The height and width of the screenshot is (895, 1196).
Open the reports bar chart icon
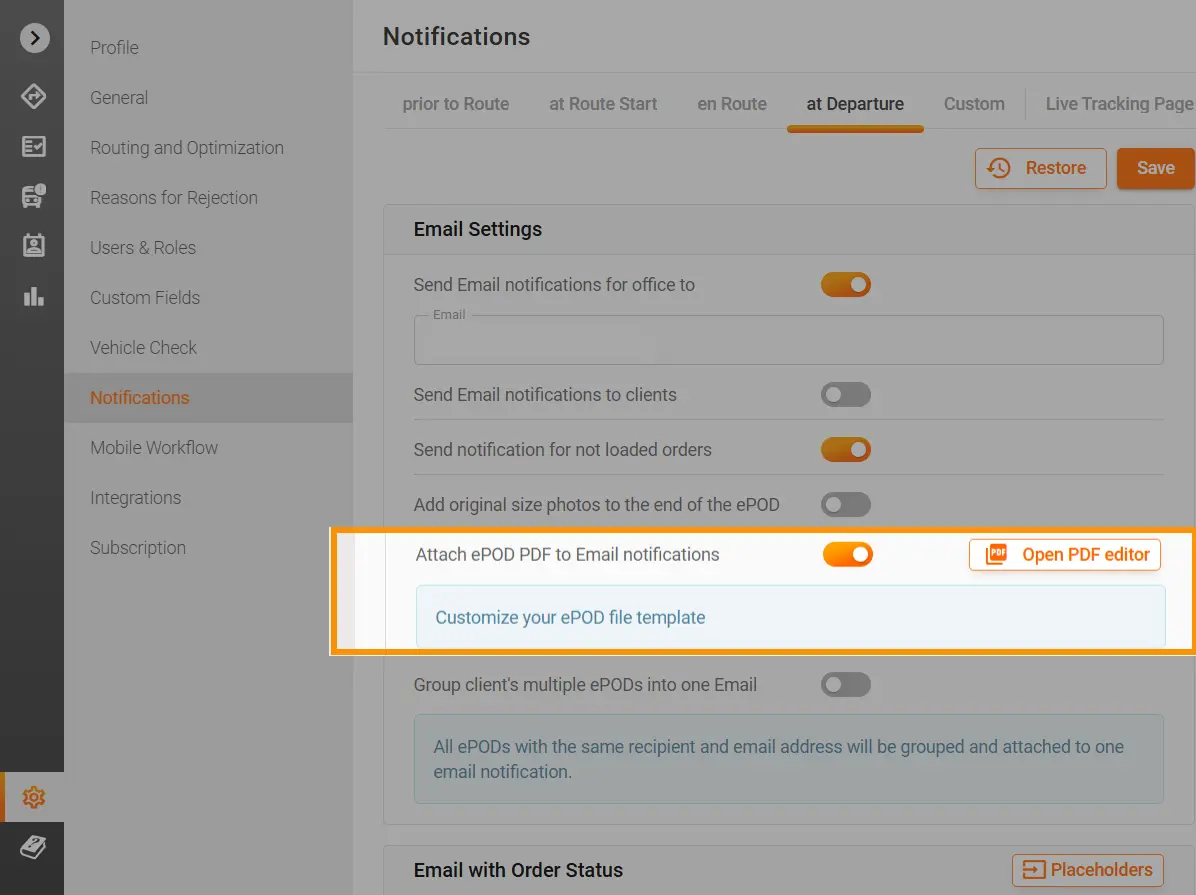pos(34,296)
